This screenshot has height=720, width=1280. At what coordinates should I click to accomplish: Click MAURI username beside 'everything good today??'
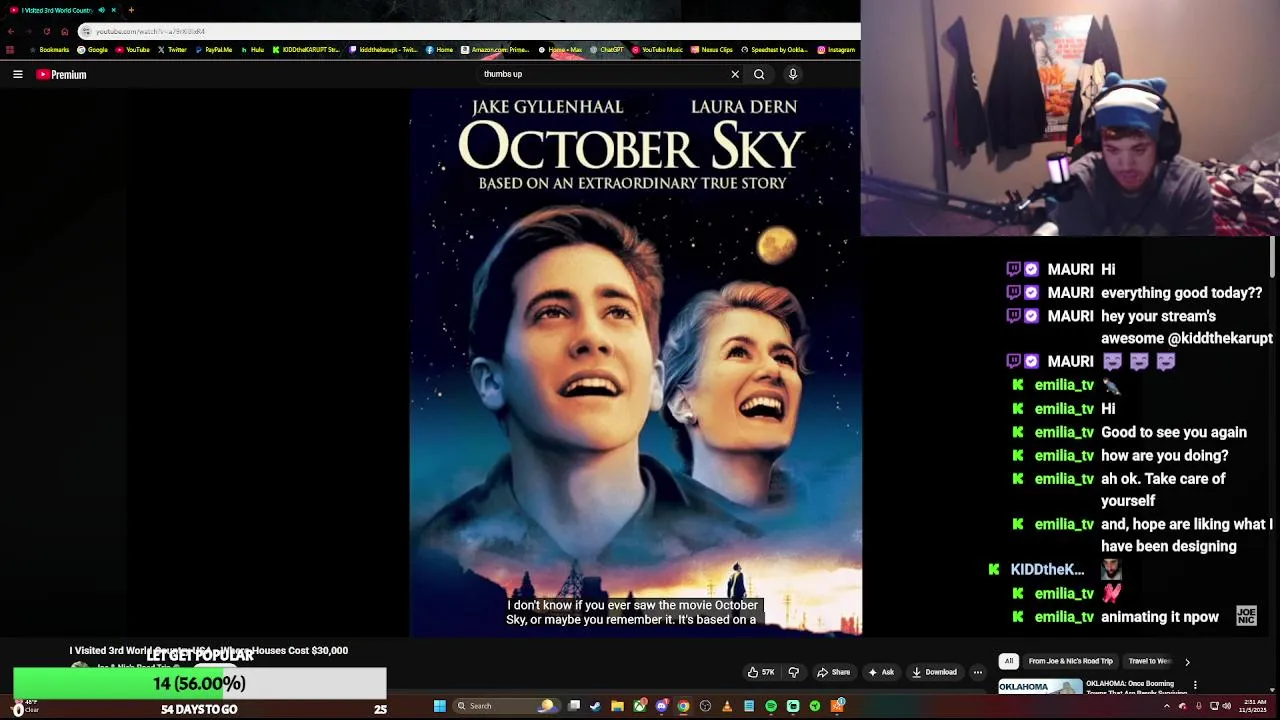[1070, 293]
